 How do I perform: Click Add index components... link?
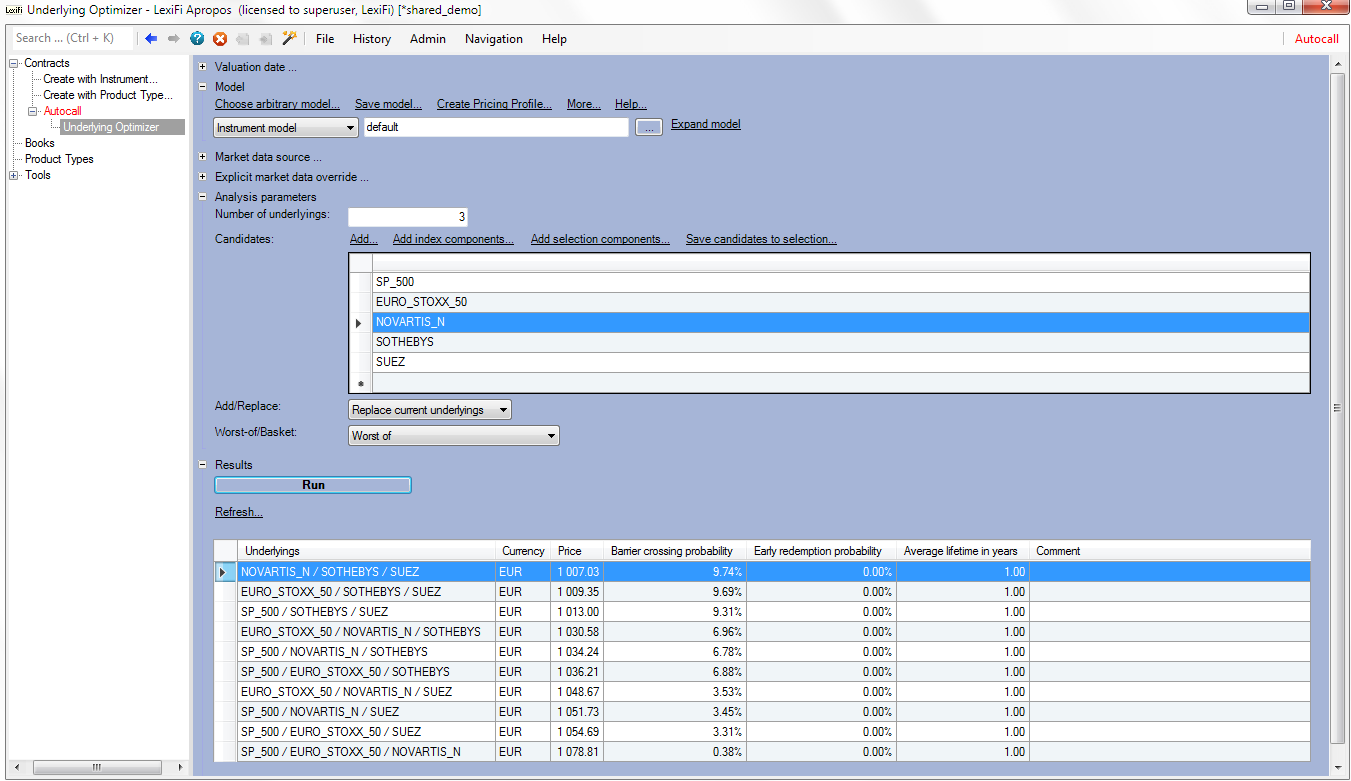coord(453,239)
